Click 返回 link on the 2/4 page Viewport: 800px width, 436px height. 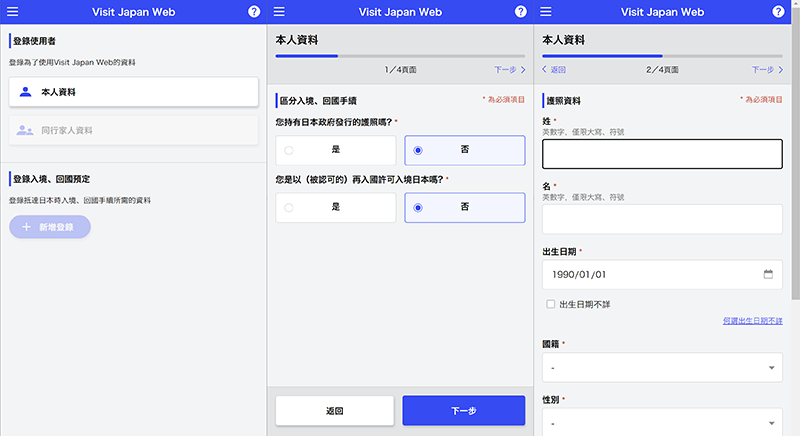(x=554, y=69)
